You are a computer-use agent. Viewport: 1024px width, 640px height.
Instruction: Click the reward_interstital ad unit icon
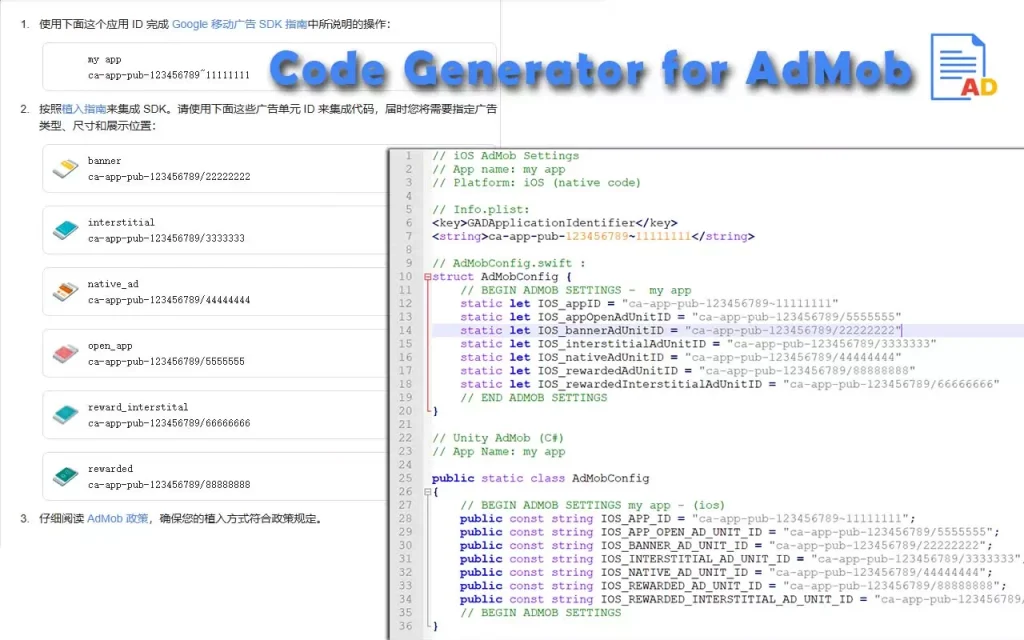tap(65, 415)
